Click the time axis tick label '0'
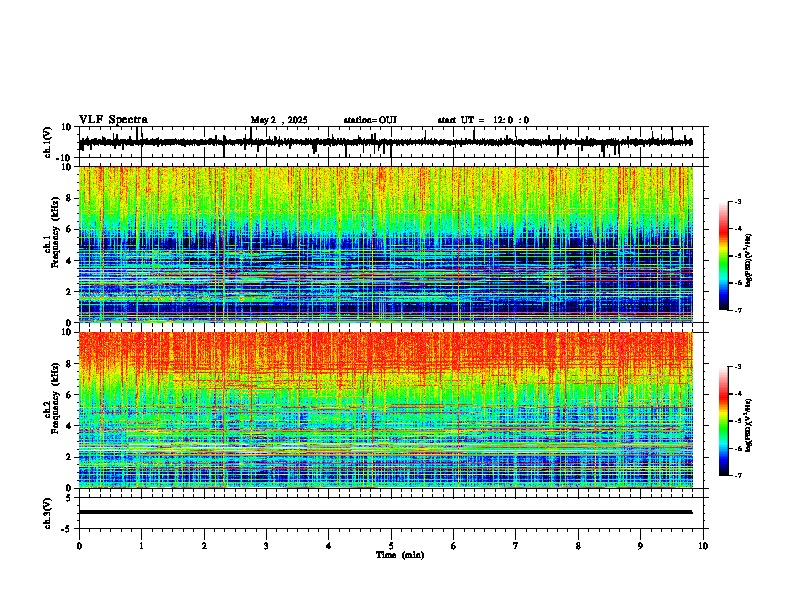Viewport: 792px width, 612px height. [x=79, y=545]
